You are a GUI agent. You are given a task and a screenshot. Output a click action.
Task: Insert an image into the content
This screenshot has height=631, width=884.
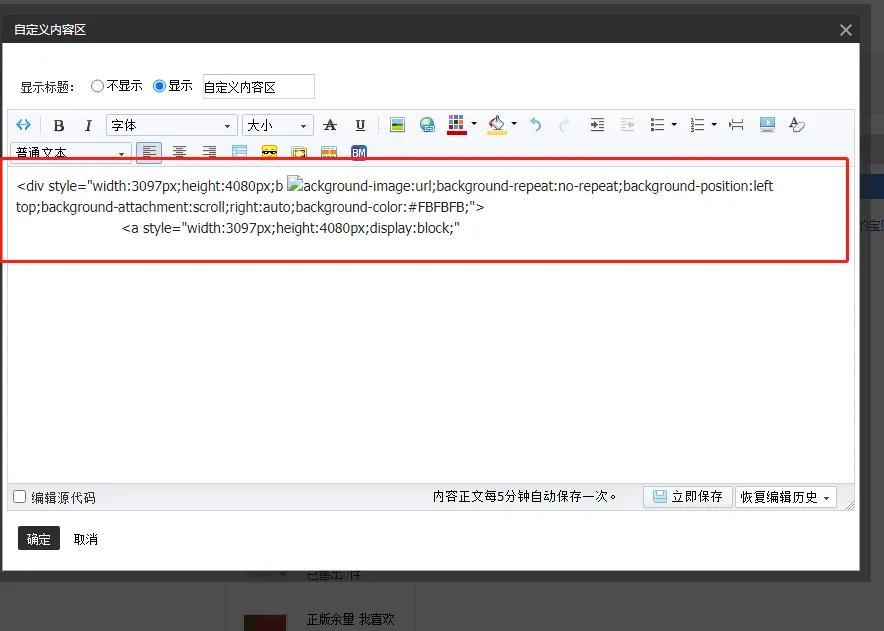click(x=397, y=124)
